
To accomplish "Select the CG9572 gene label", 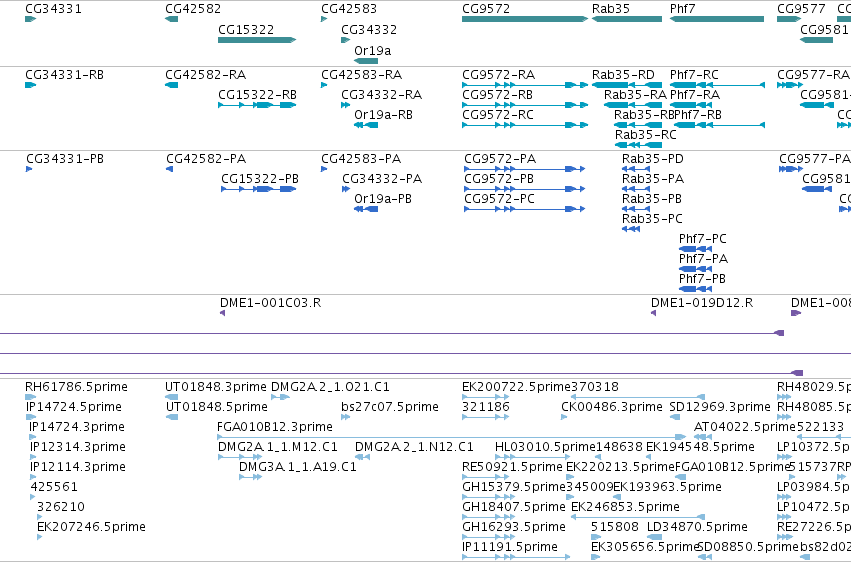I will click(486, 9).
